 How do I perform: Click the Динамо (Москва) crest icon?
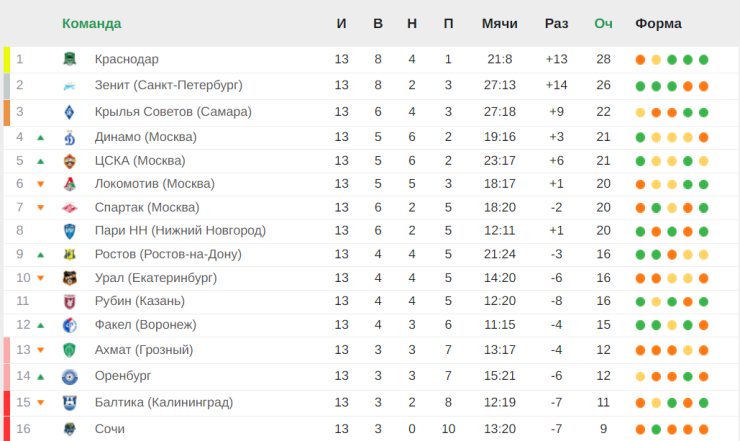70,137
